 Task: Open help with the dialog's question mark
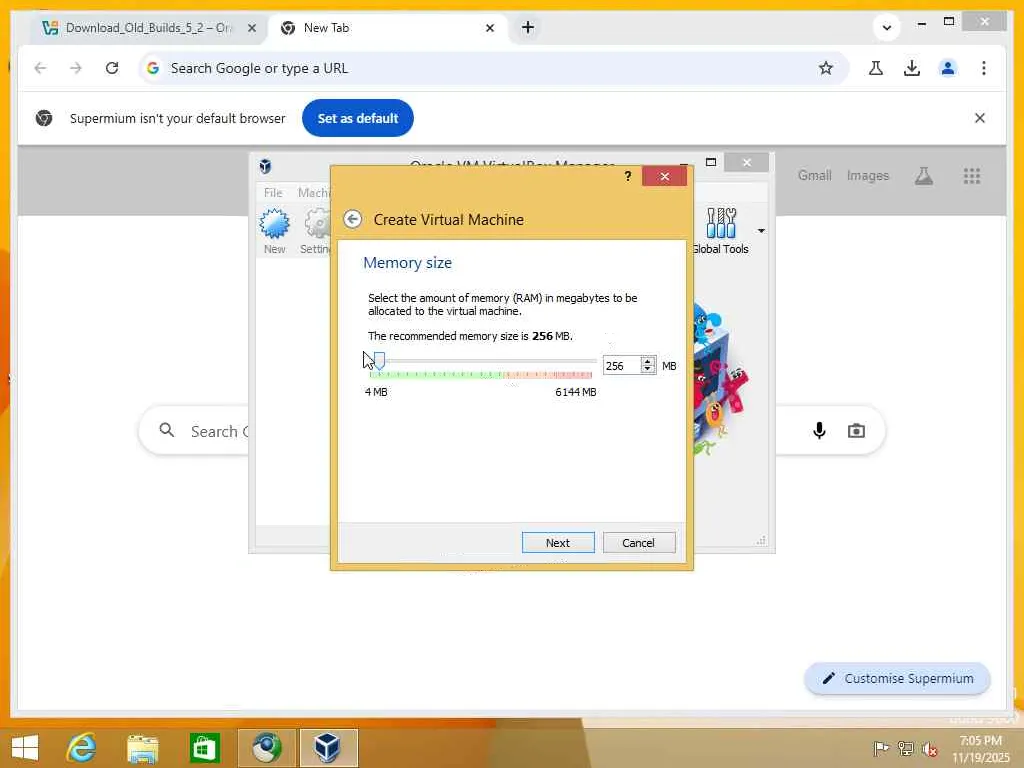tap(628, 176)
